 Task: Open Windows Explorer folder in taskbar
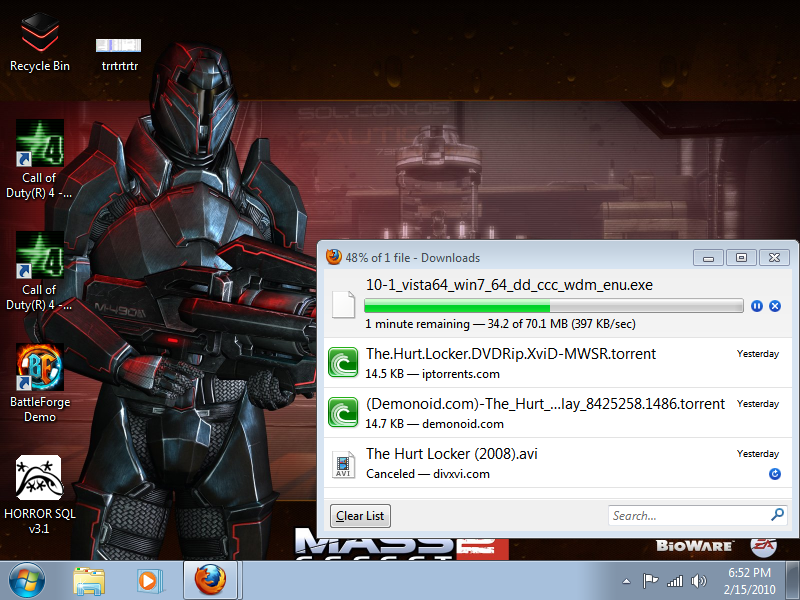pos(89,581)
